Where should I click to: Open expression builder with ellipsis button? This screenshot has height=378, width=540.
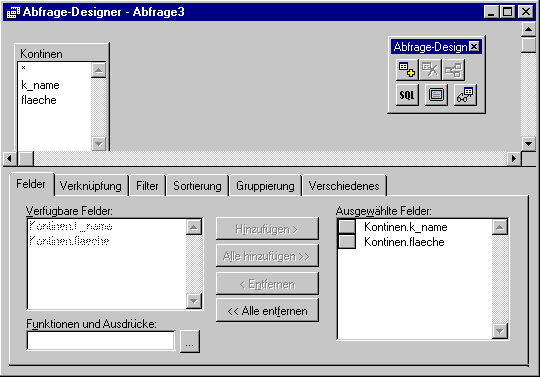[189, 342]
